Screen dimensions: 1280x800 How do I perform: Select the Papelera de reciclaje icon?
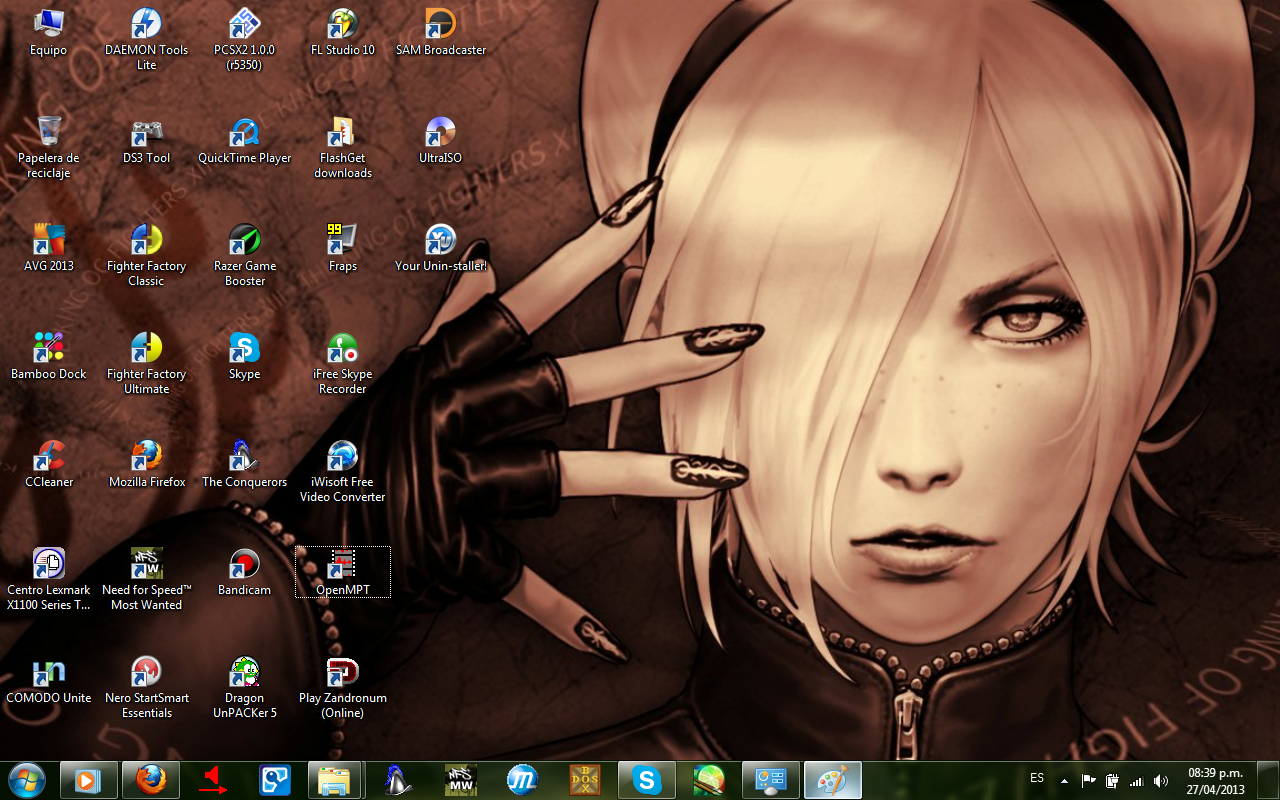[x=48, y=147]
